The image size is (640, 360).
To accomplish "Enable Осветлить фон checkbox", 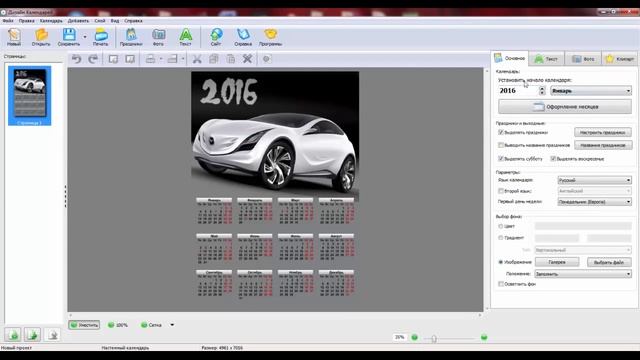I will coord(501,284).
